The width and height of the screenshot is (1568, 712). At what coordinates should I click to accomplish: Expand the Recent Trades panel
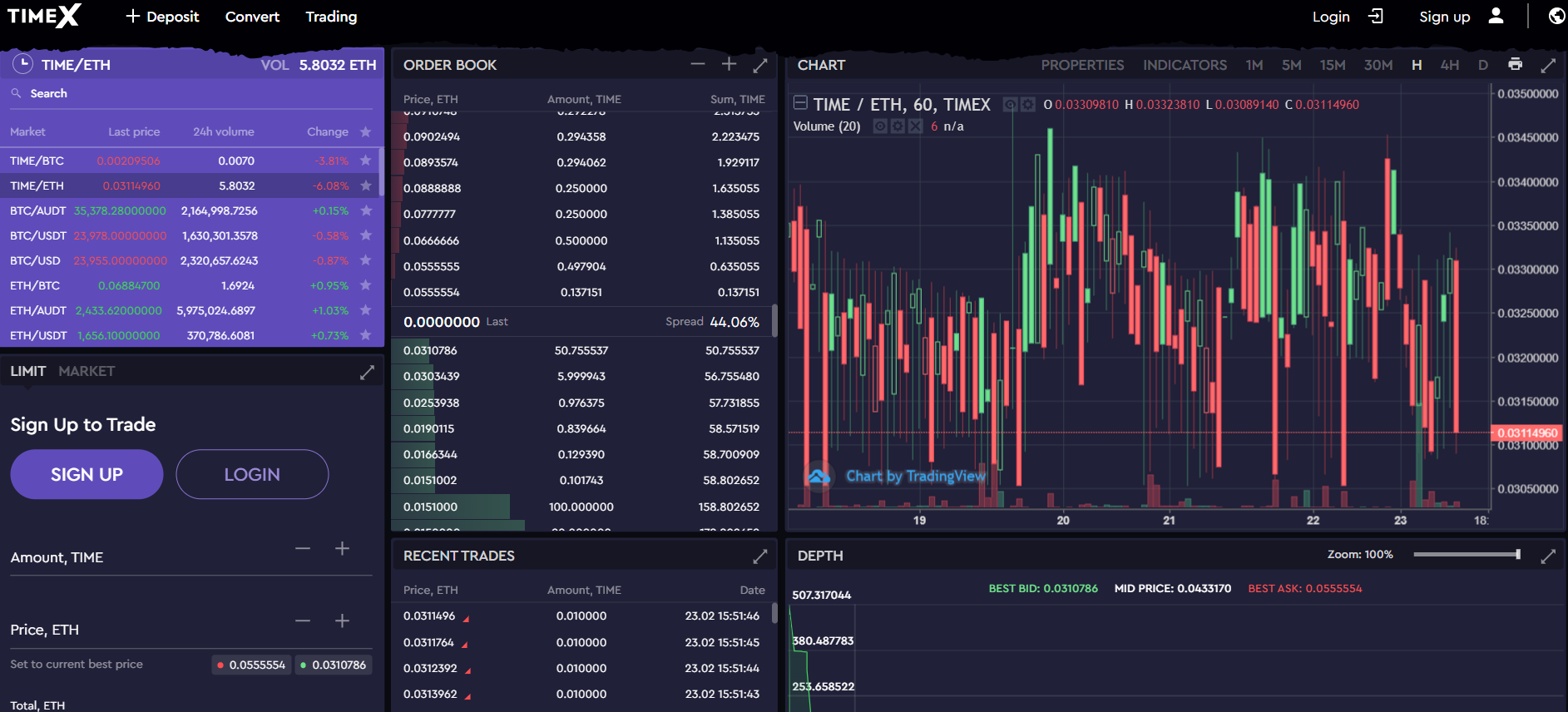760,556
